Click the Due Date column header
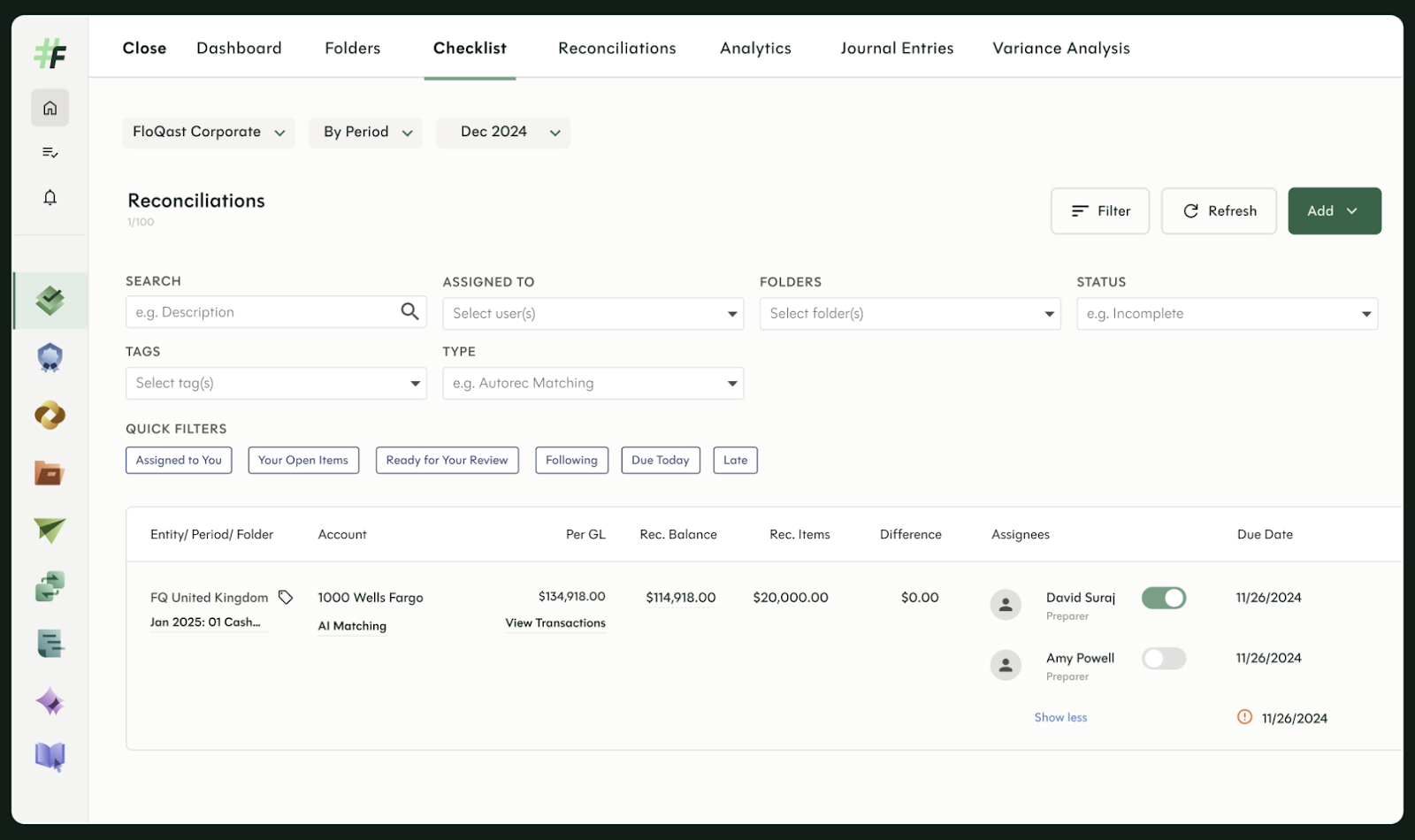The height and width of the screenshot is (840, 1415). coord(1265,534)
